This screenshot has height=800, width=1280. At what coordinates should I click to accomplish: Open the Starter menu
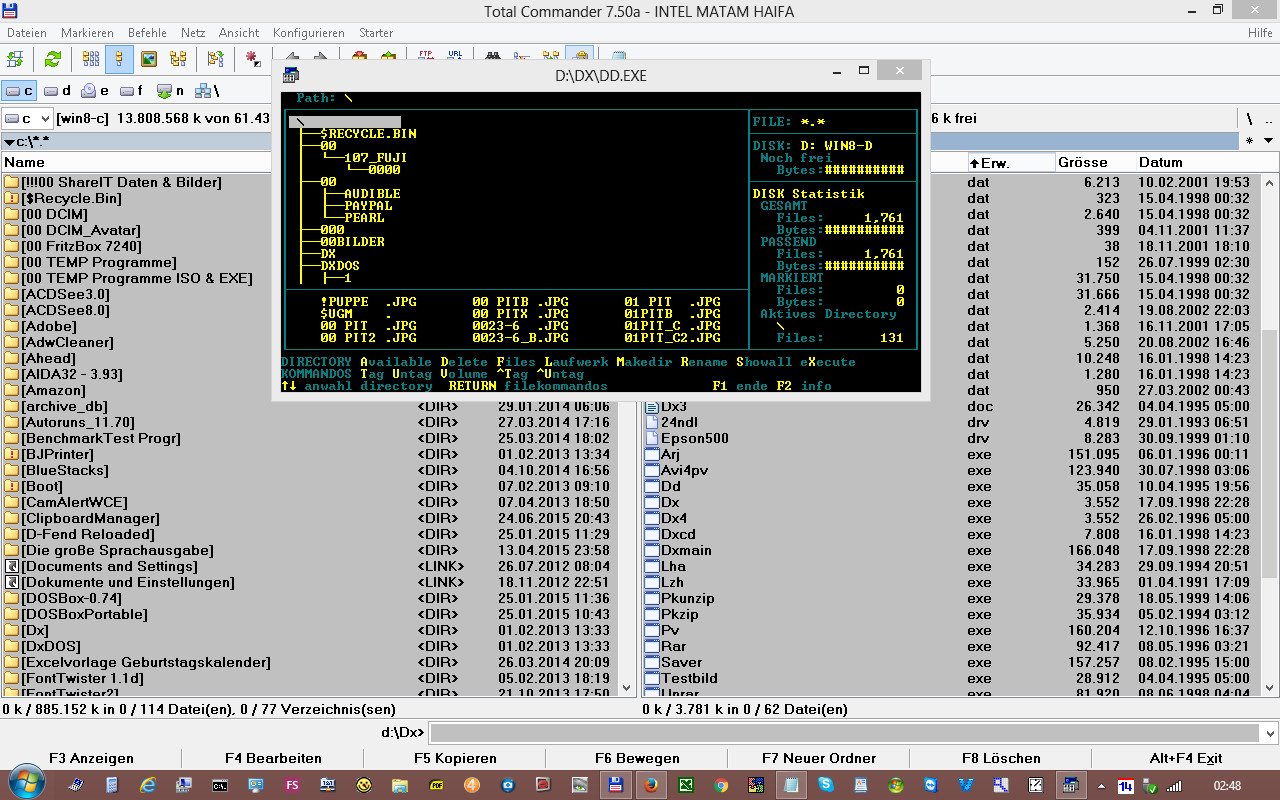[x=376, y=33]
